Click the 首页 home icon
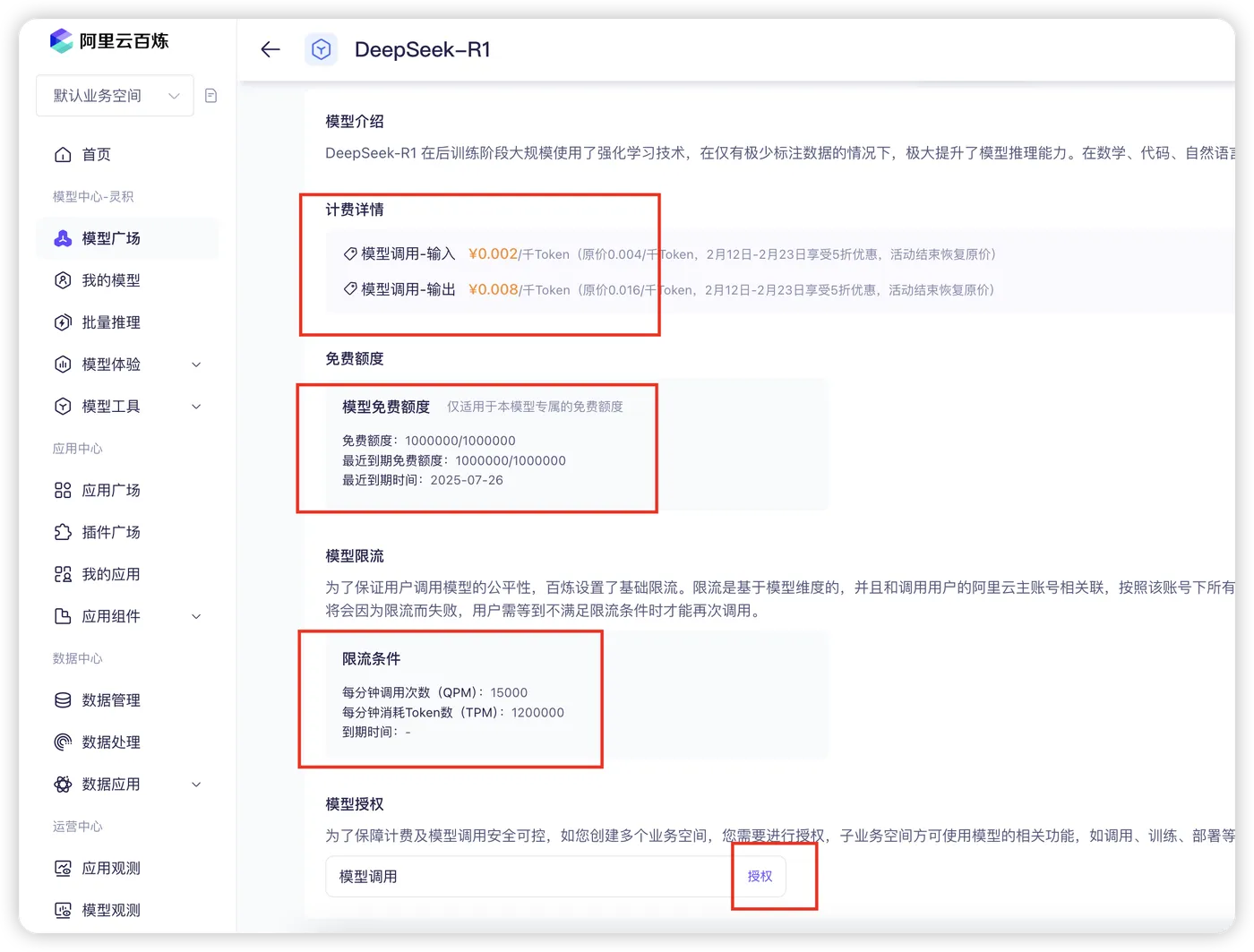The image size is (1254, 952). [x=63, y=155]
